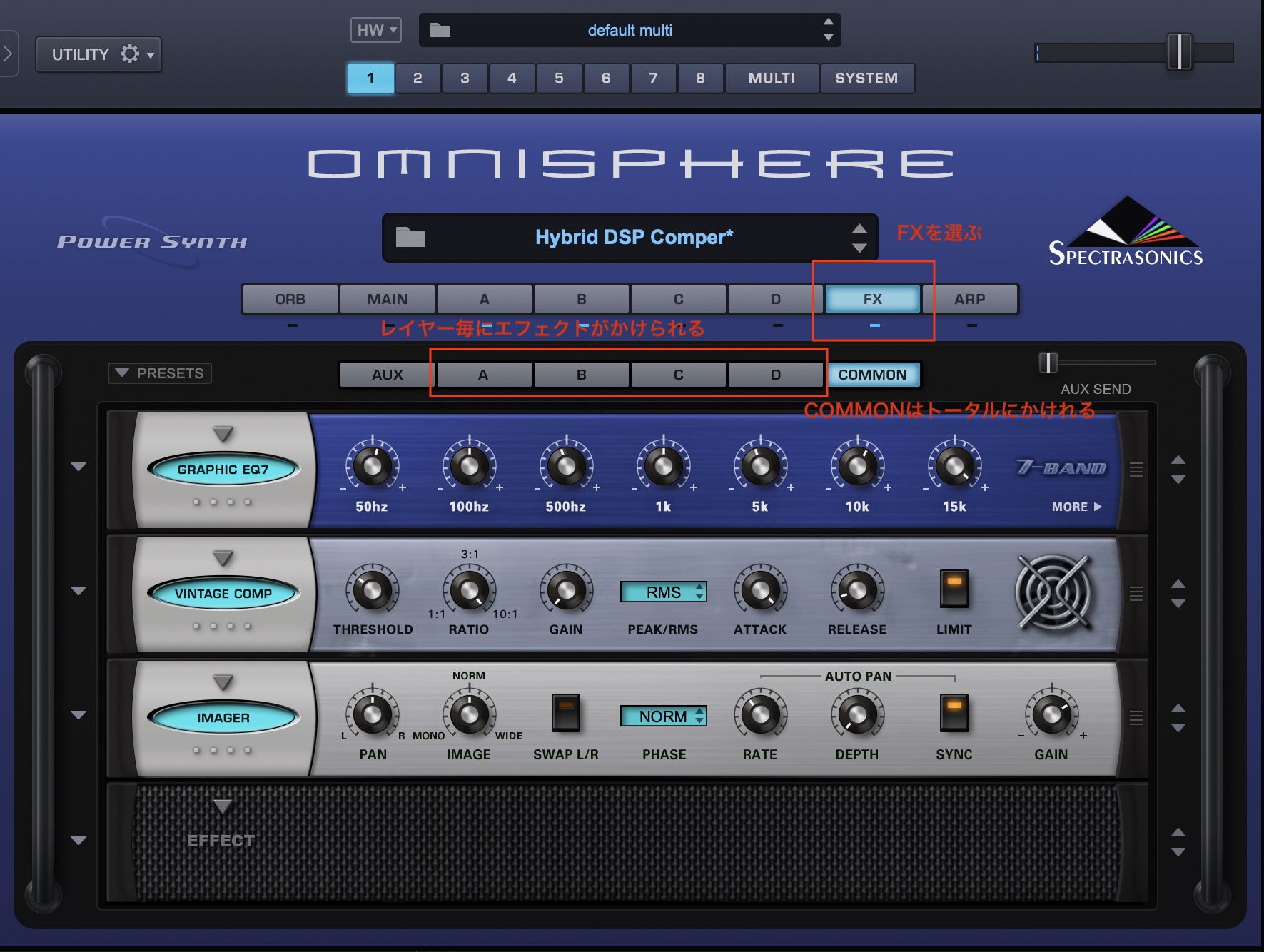
Task: Expand arrow left of Vintage Comp slot
Action: click(x=79, y=591)
